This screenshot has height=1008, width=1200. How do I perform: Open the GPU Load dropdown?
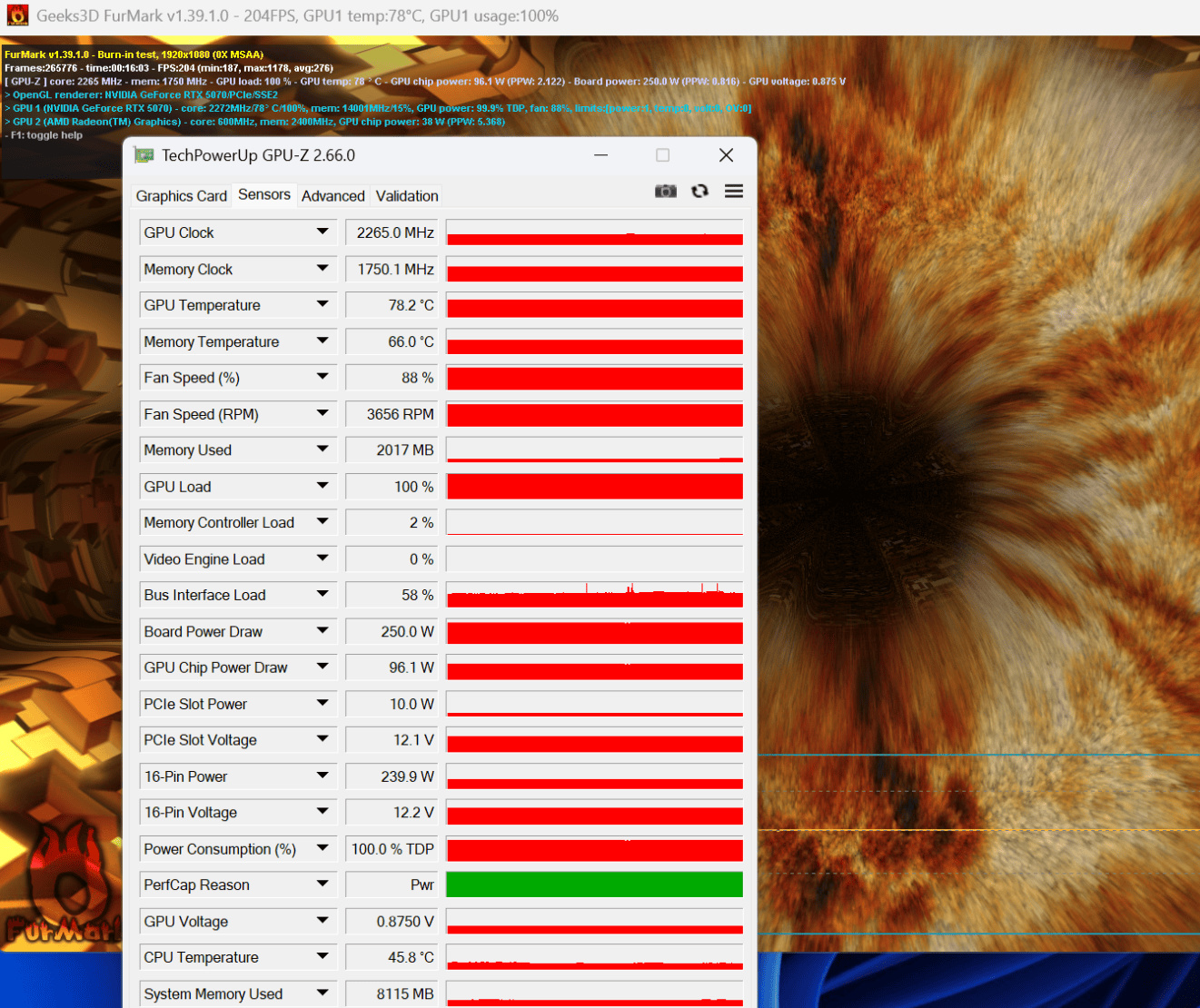click(x=322, y=487)
